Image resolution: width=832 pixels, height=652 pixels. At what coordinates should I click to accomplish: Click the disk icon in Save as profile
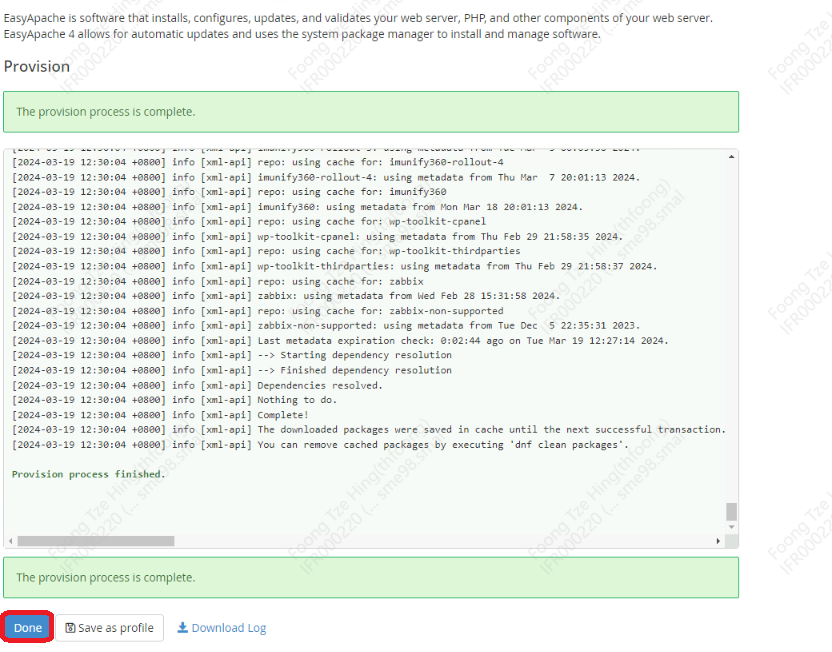coord(70,628)
